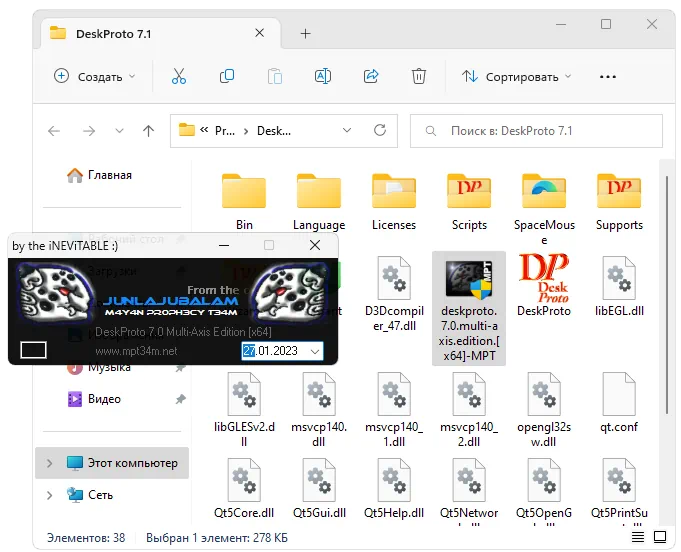Viewport: 681px width, 552px height.
Task: Open the Сортировать sort dropdown
Action: click(x=517, y=77)
